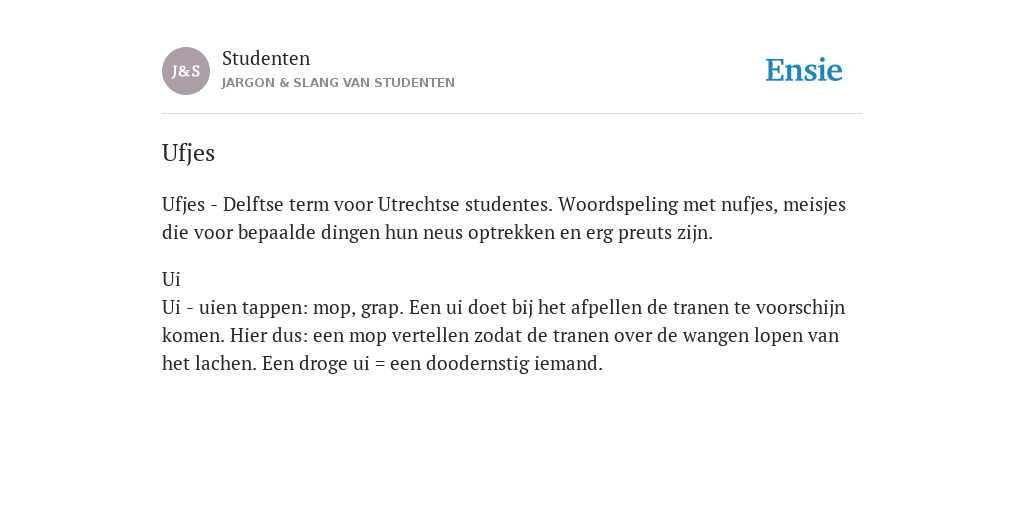Click the Ufjes heading title
Viewport: 1024px width, 512px height.
[x=189, y=153]
